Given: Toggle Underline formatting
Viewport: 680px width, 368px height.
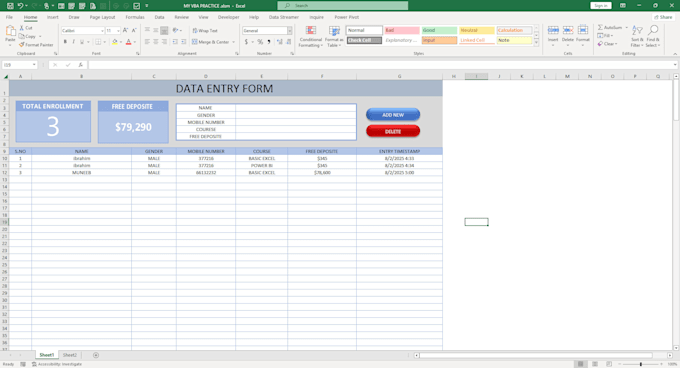Looking at the screenshot, I should [82, 42].
